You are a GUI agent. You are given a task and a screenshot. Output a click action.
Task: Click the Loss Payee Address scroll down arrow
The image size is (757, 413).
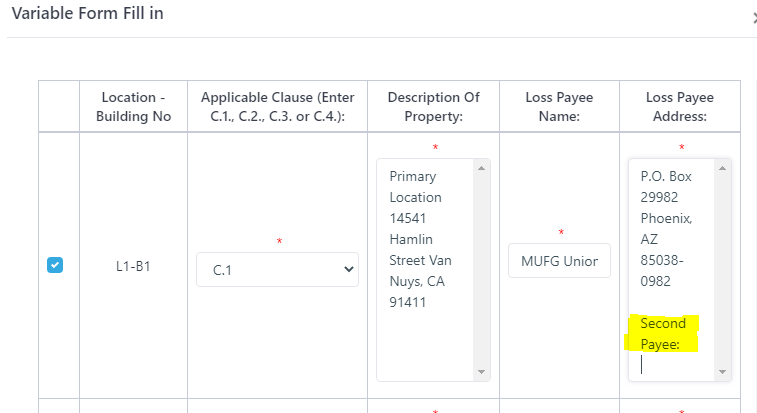[723, 372]
